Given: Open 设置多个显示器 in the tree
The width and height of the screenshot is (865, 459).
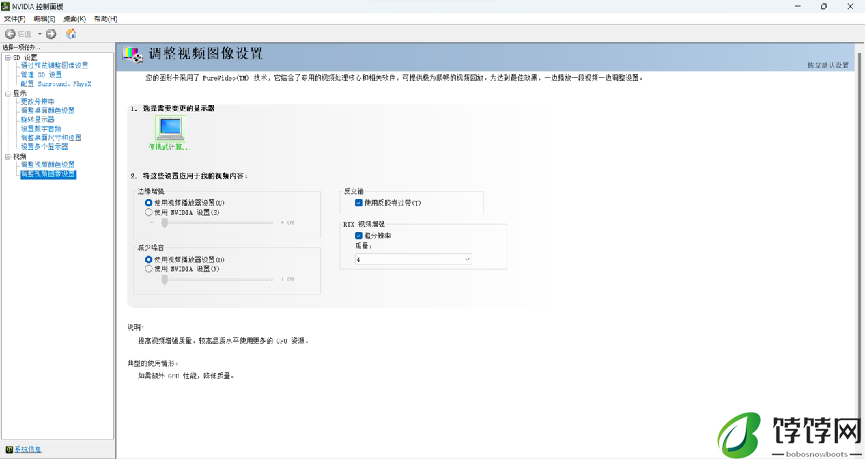Looking at the screenshot, I should point(44,147).
